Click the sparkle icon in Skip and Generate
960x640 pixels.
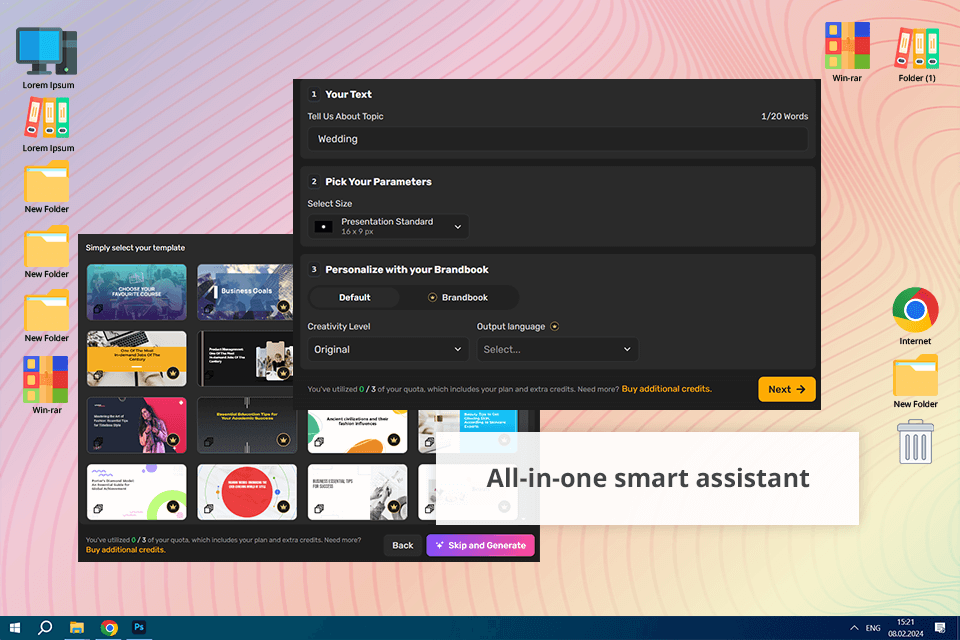click(x=439, y=545)
